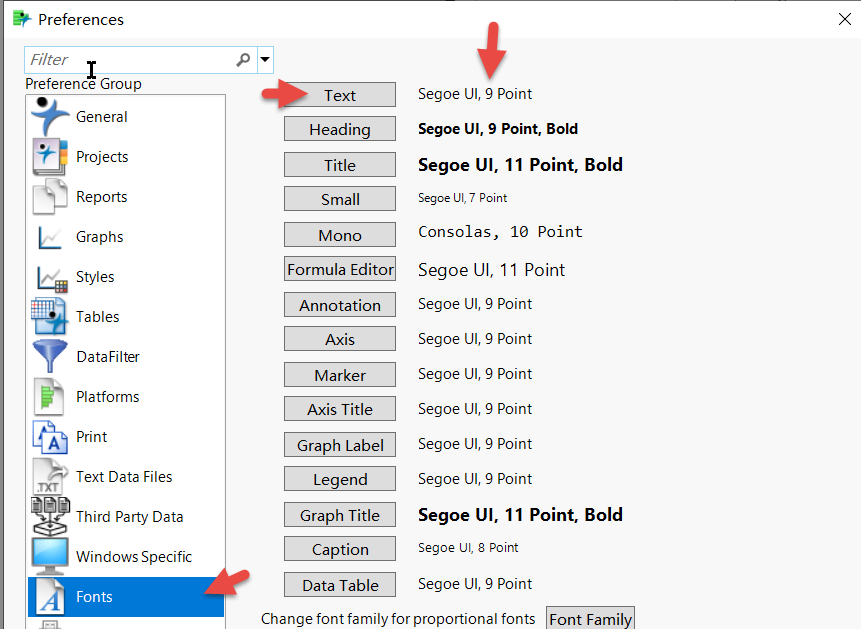Open the Tables group icon
This screenshot has height=629, width=861.
(x=50, y=316)
